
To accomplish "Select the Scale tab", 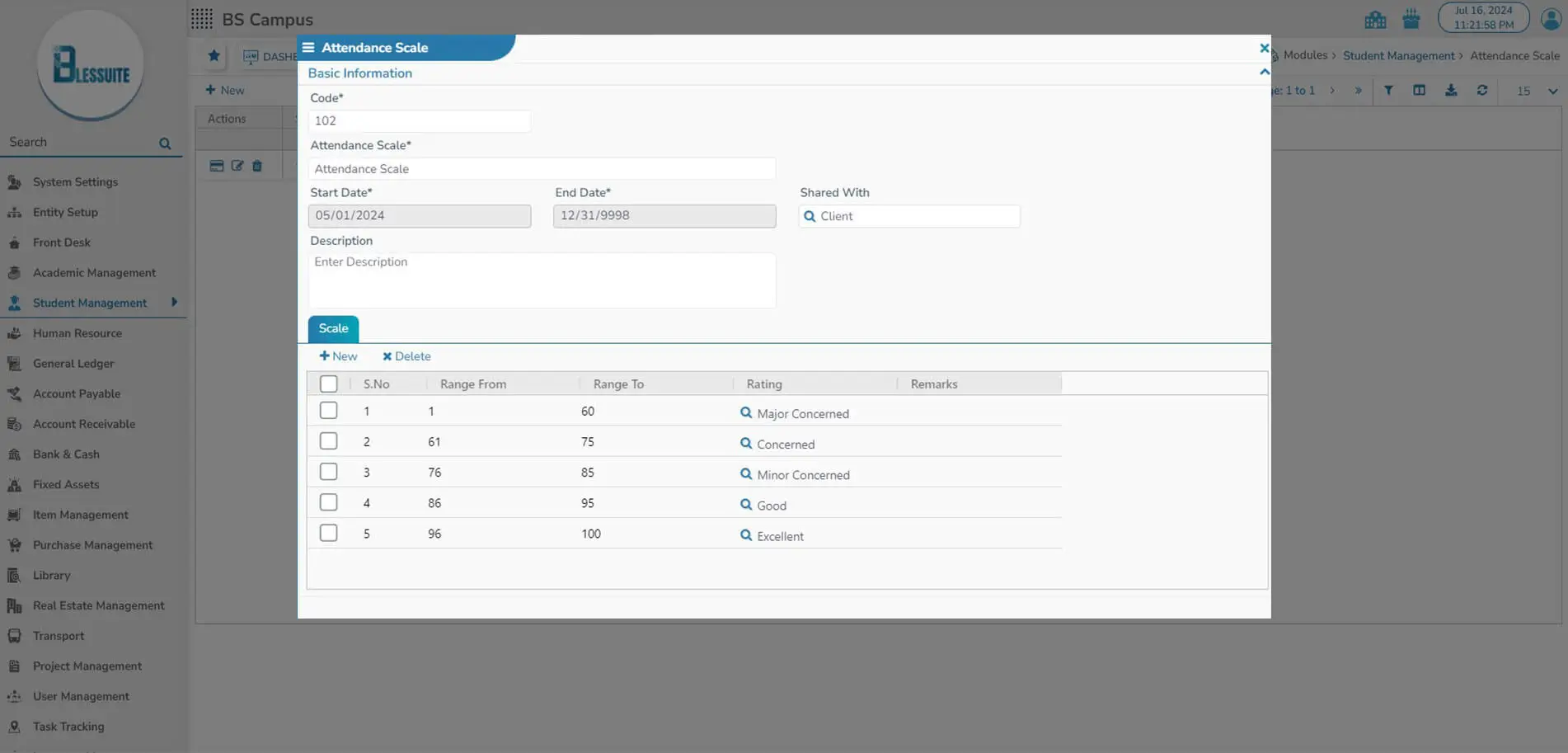I will coord(333,328).
